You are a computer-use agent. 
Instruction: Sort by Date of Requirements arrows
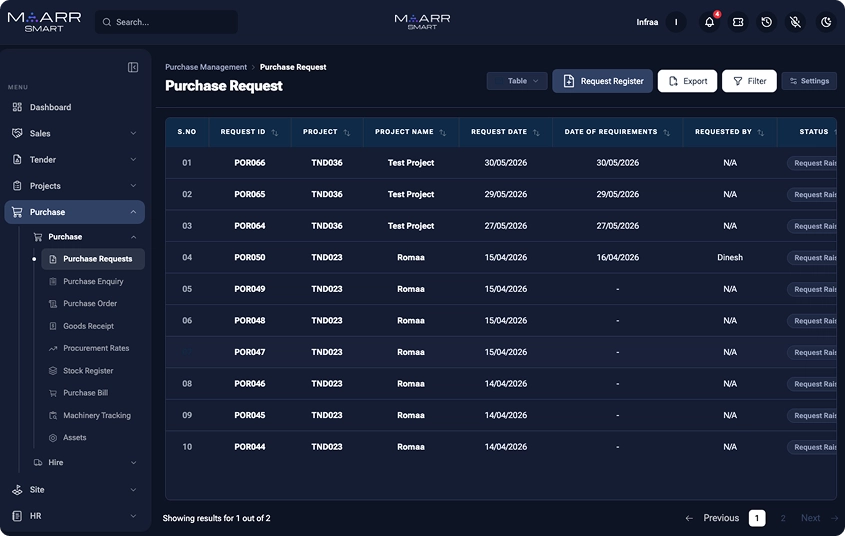667,133
